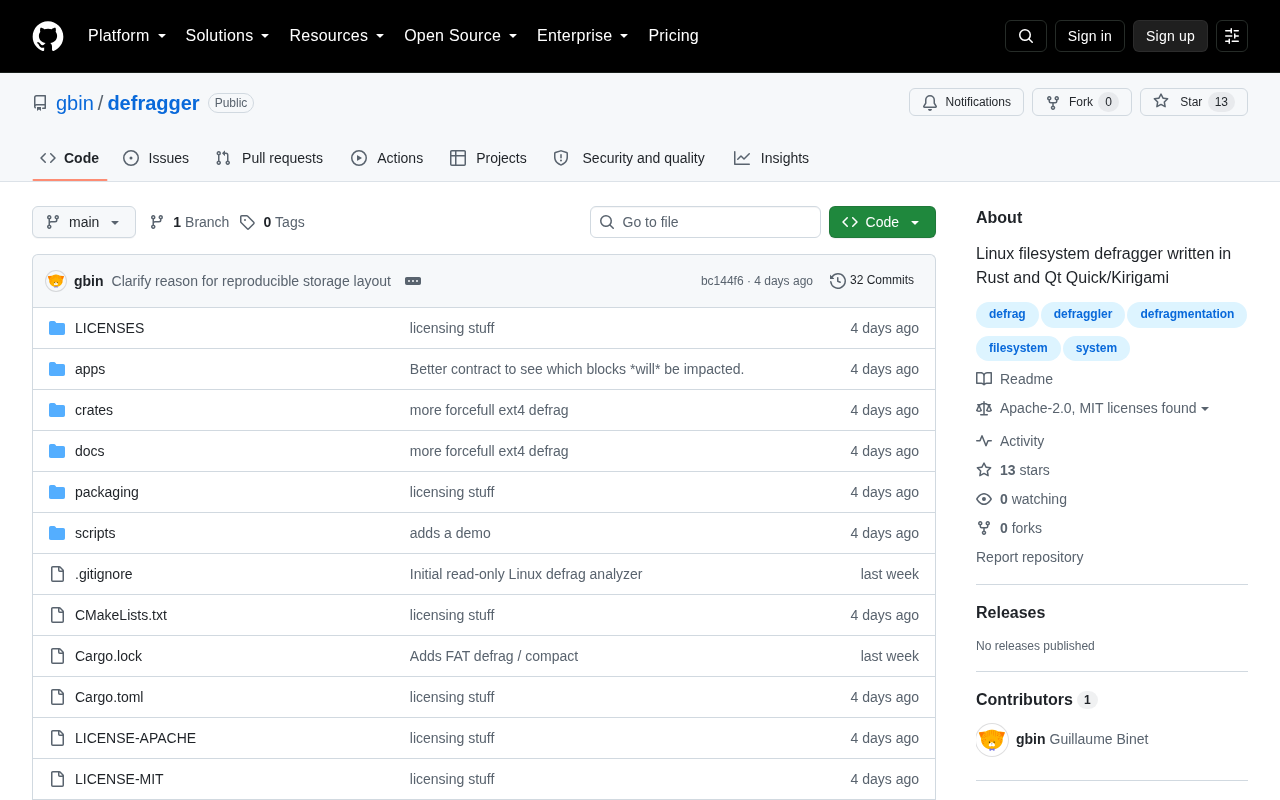Open the defragger repository name link
Image resolution: width=1280 pixels, height=800 pixels.
tap(153, 103)
